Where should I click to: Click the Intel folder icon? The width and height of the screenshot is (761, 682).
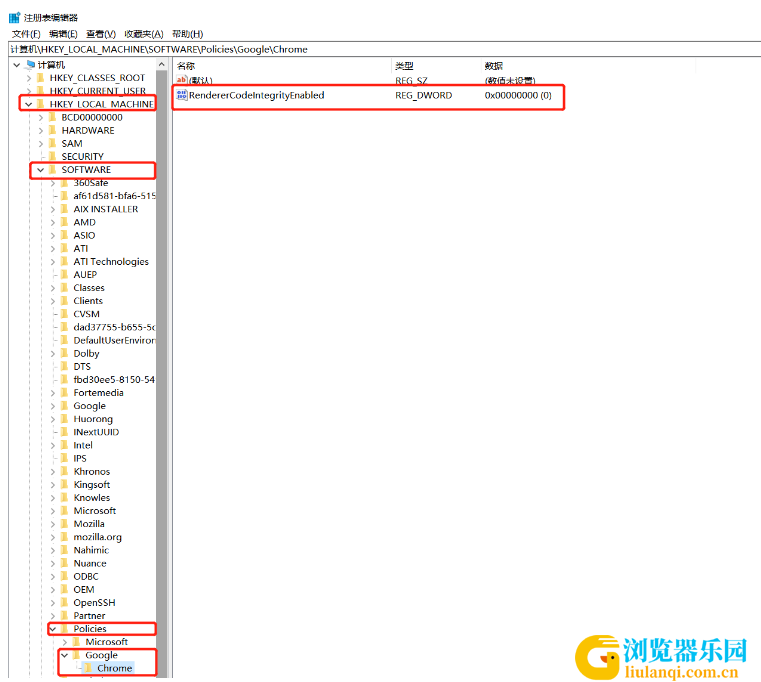point(65,445)
